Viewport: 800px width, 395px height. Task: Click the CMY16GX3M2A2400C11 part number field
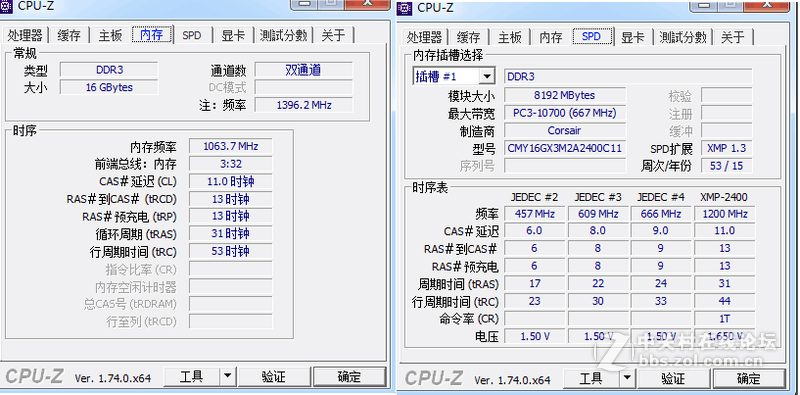pyautogui.click(x=565, y=148)
